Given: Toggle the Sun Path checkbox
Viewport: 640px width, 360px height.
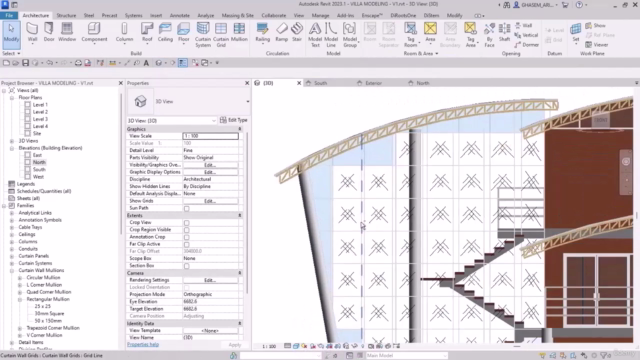Looking at the screenshot, I should 187,209.
